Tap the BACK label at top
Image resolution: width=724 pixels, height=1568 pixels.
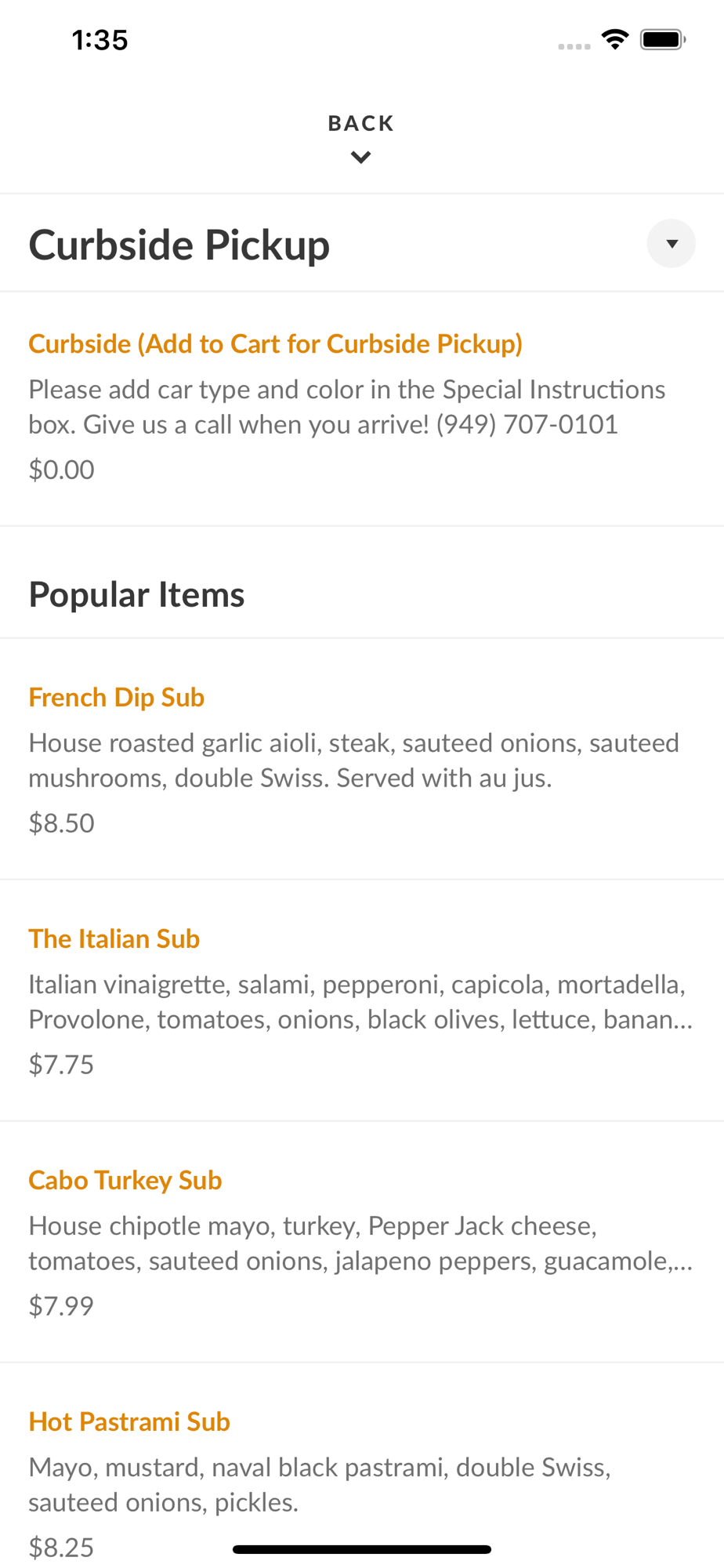point(361,123)
